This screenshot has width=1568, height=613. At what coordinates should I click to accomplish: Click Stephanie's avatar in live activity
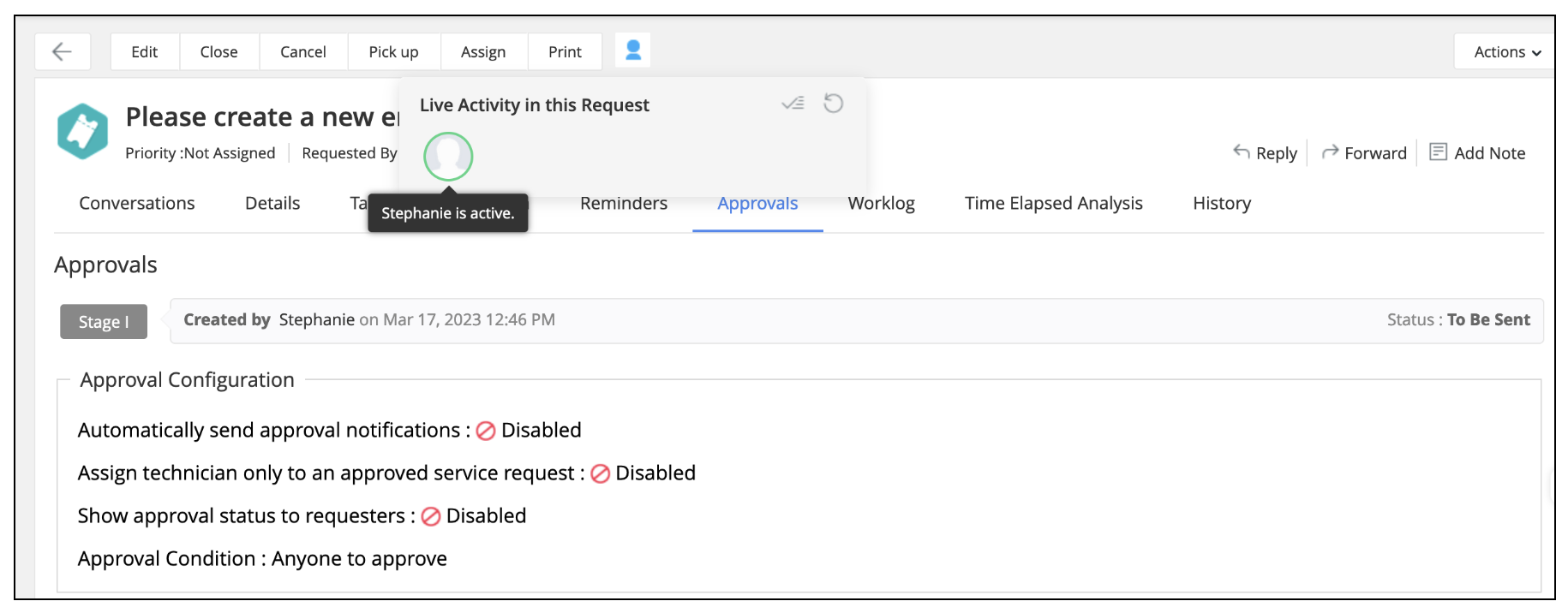point(448,157)
